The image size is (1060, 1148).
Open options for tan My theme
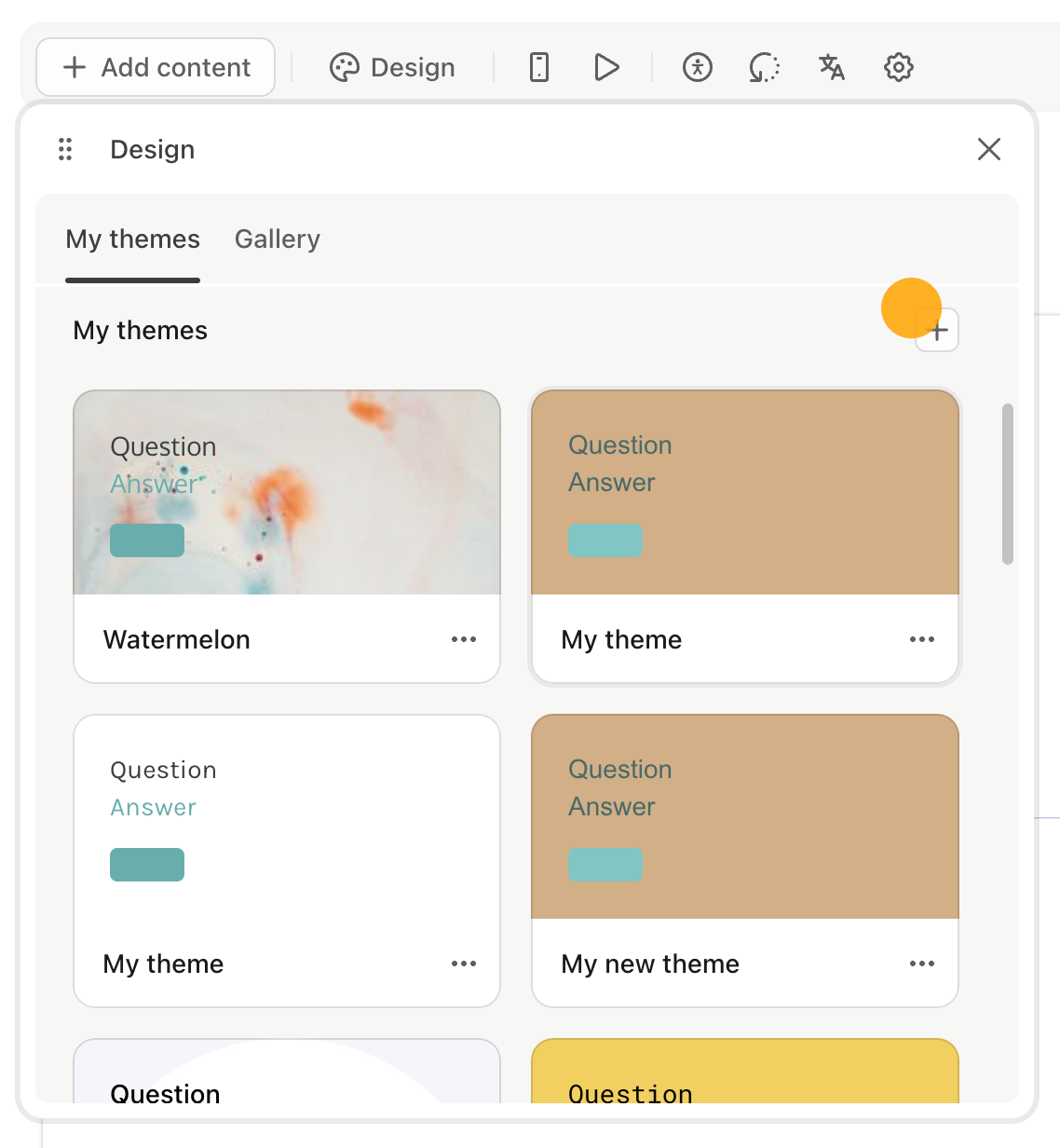tap(921, 639)
